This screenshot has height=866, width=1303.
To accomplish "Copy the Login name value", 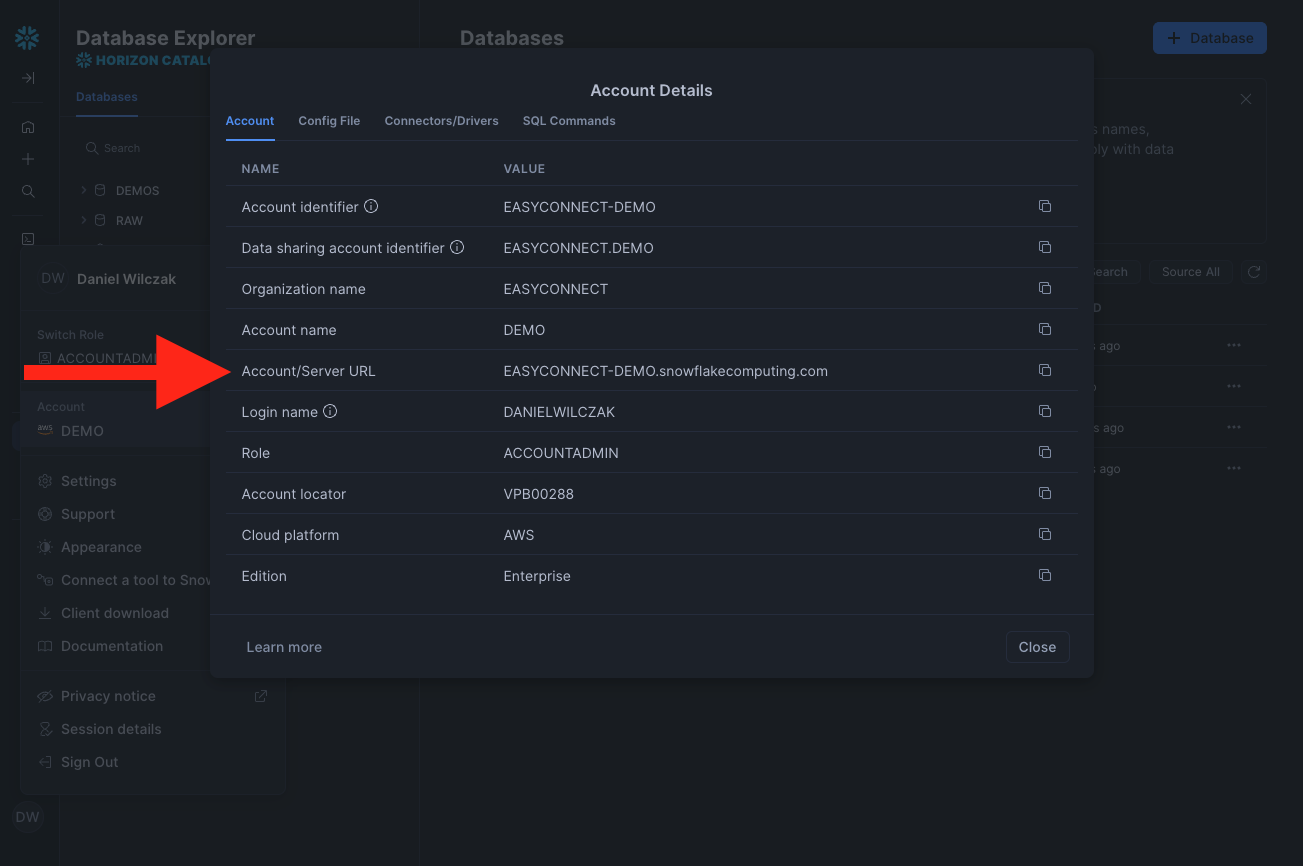I will coord(1044,412).
